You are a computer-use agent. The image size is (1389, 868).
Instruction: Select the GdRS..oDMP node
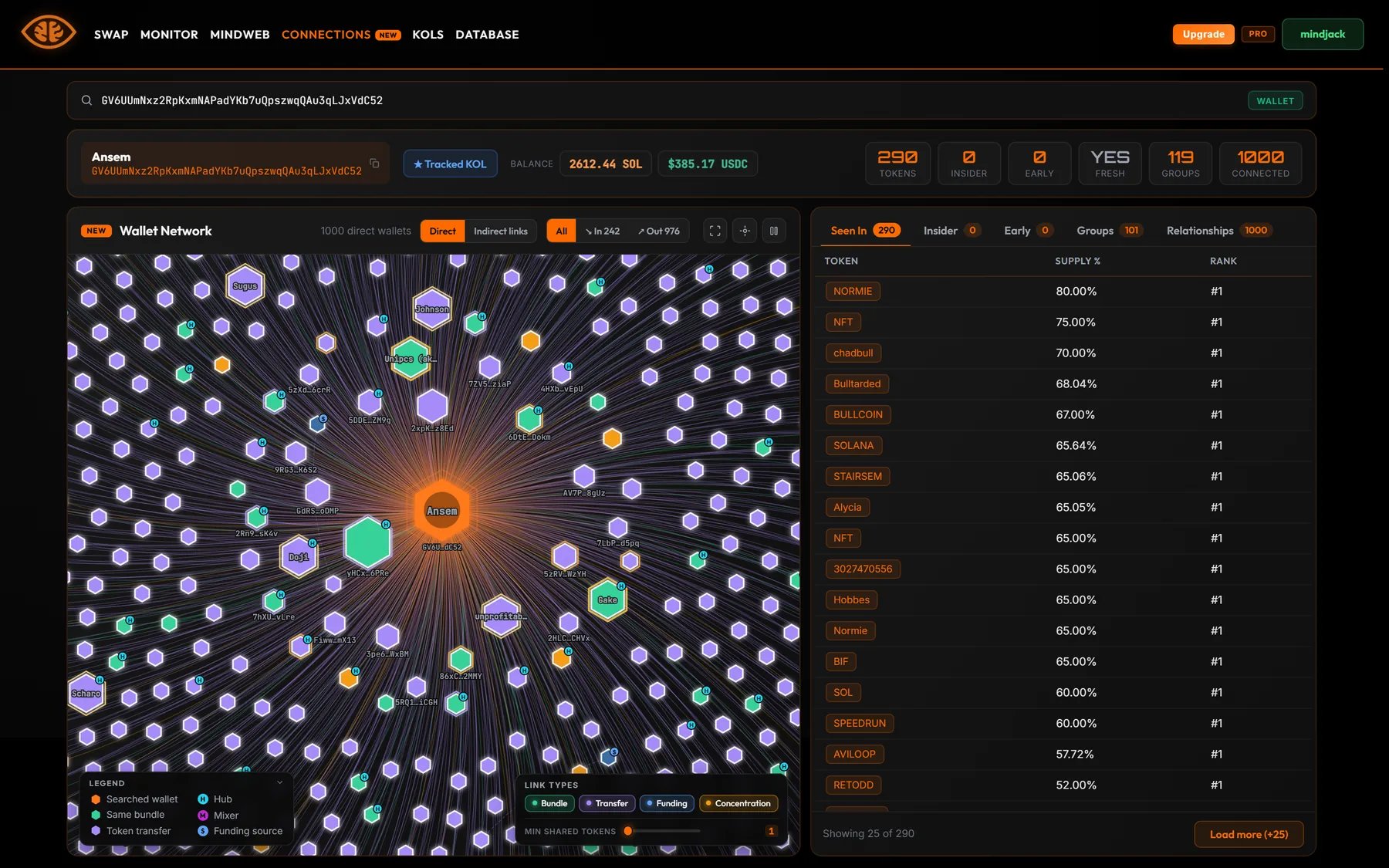coord(317,491)
